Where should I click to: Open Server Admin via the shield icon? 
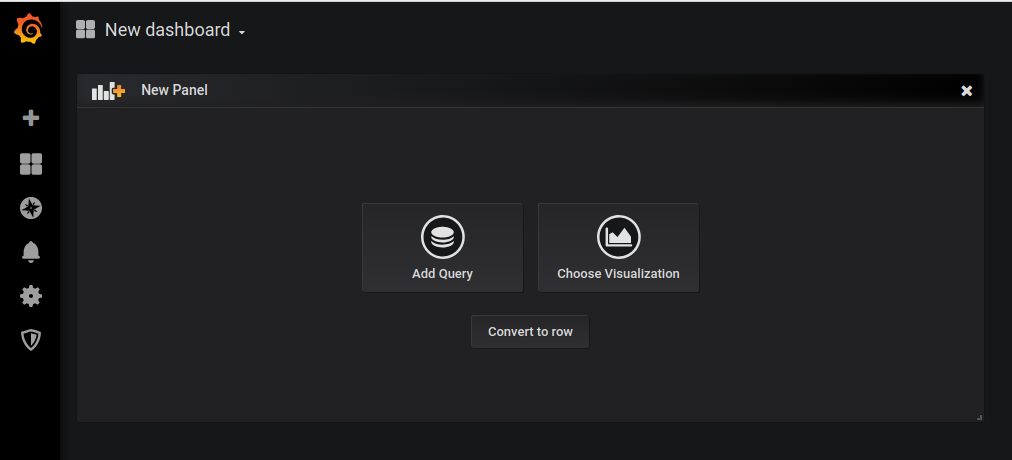click(31, 339)
